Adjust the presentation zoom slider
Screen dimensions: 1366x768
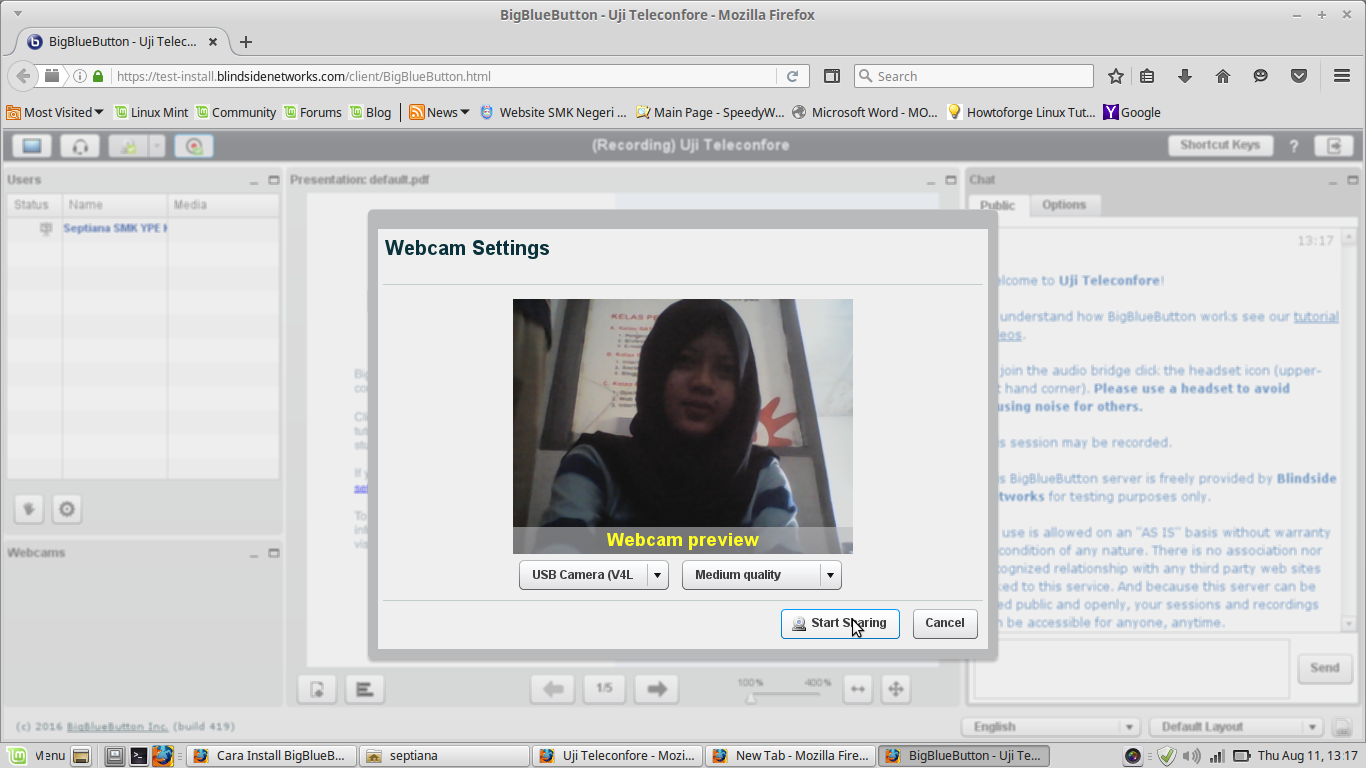point(750,698)
